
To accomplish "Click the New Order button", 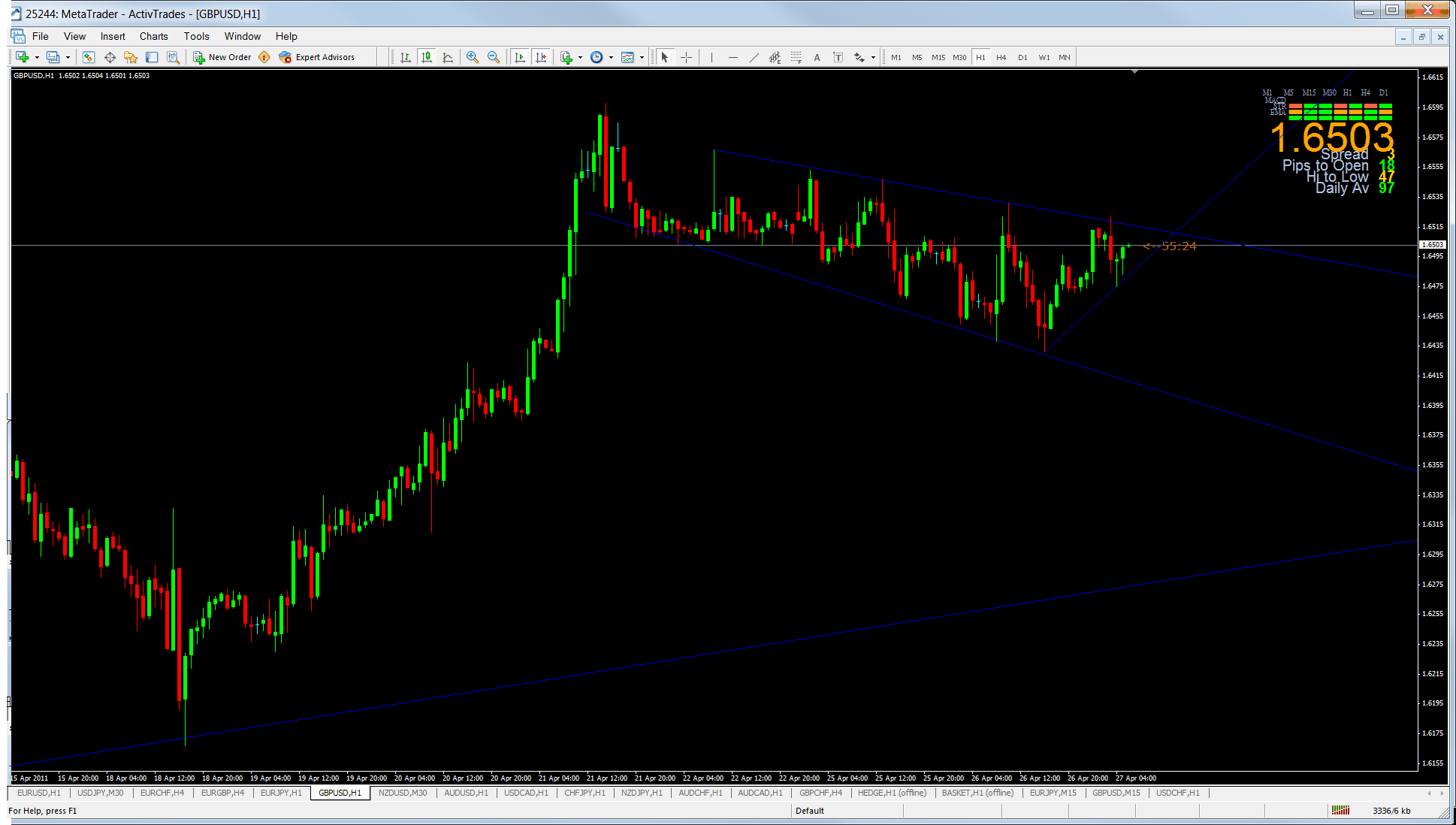I will tap(222, 57).
